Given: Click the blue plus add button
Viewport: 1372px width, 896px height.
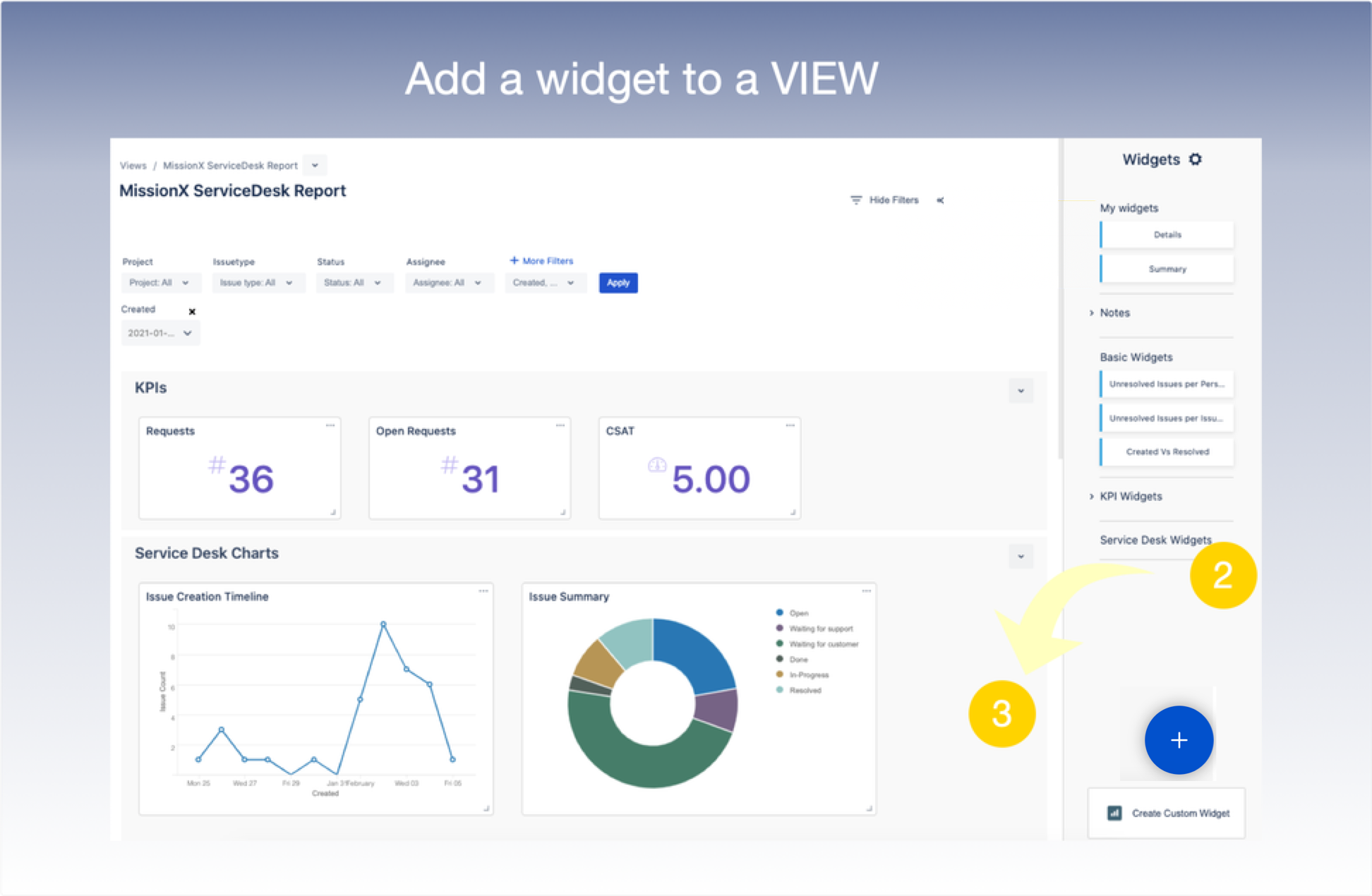Looking at the screenshot, I should pyautogui.click(x=1178, y=740).
